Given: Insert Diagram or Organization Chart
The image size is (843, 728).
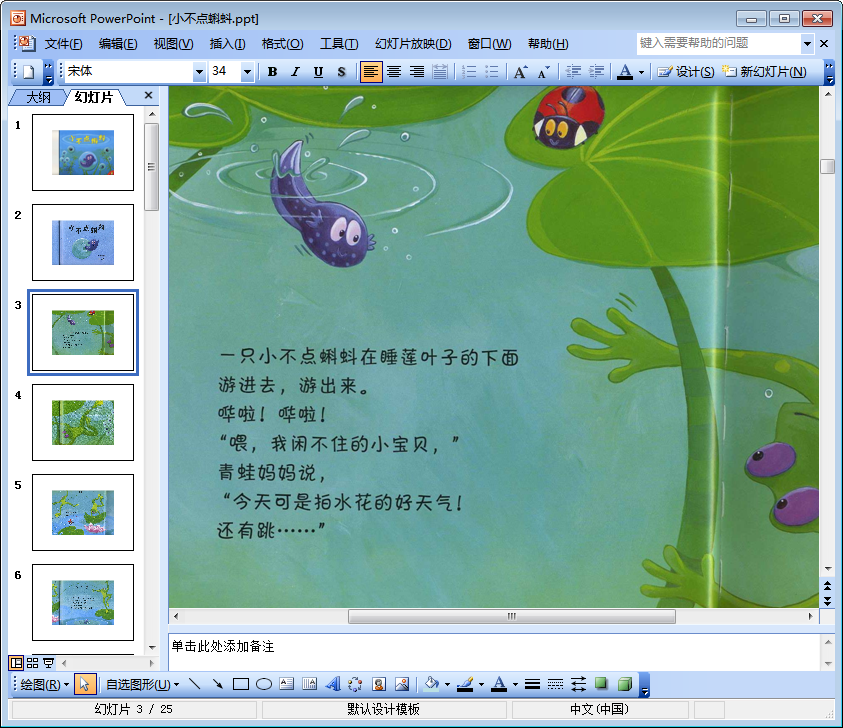Looking at the screenshot, I should pyautogui.click(x=355, y=684).
